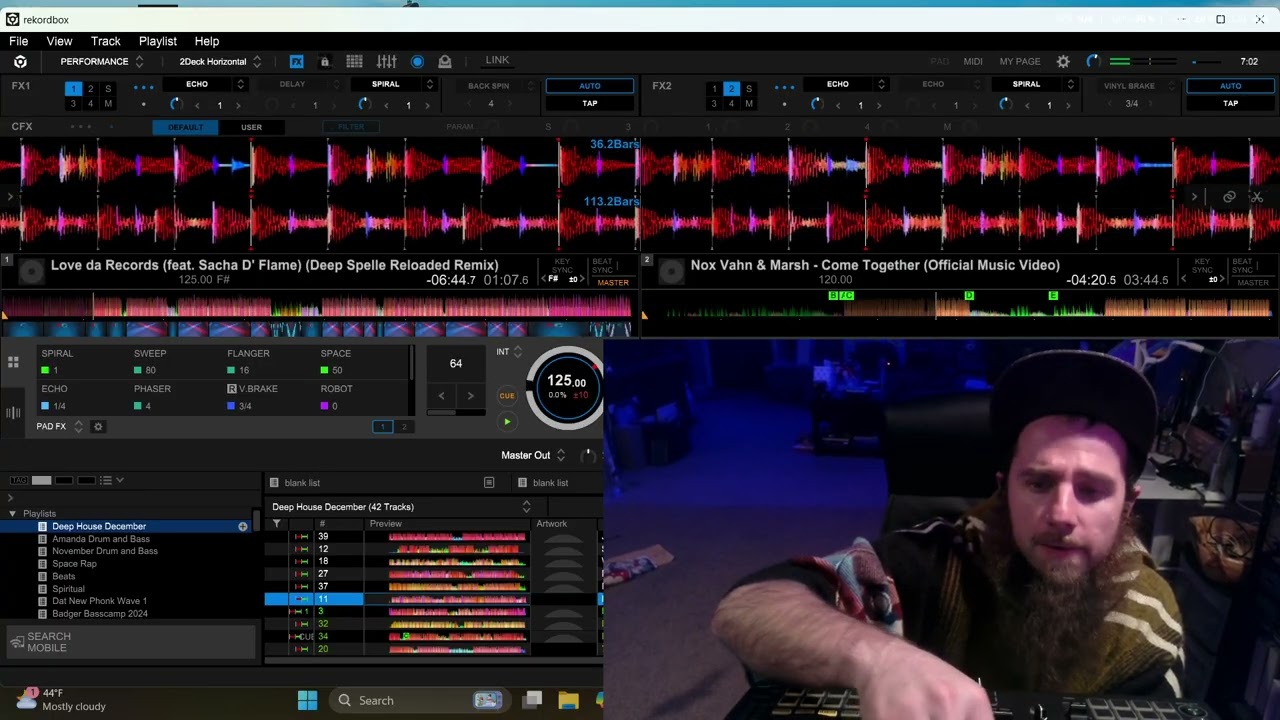The image size is (1280, 720).
Task: Open File Explorer from the taskbar
Action: (x=568, y=700)
